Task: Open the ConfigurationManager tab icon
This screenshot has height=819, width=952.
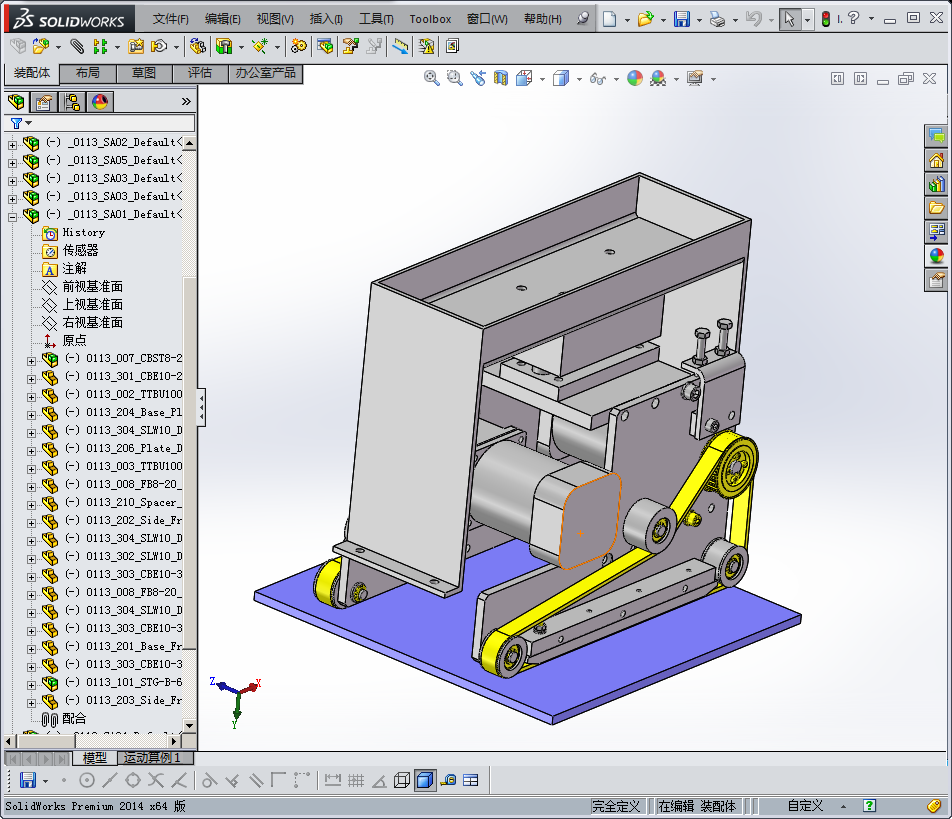Action: pyautogui.click(x=72, y=102)
